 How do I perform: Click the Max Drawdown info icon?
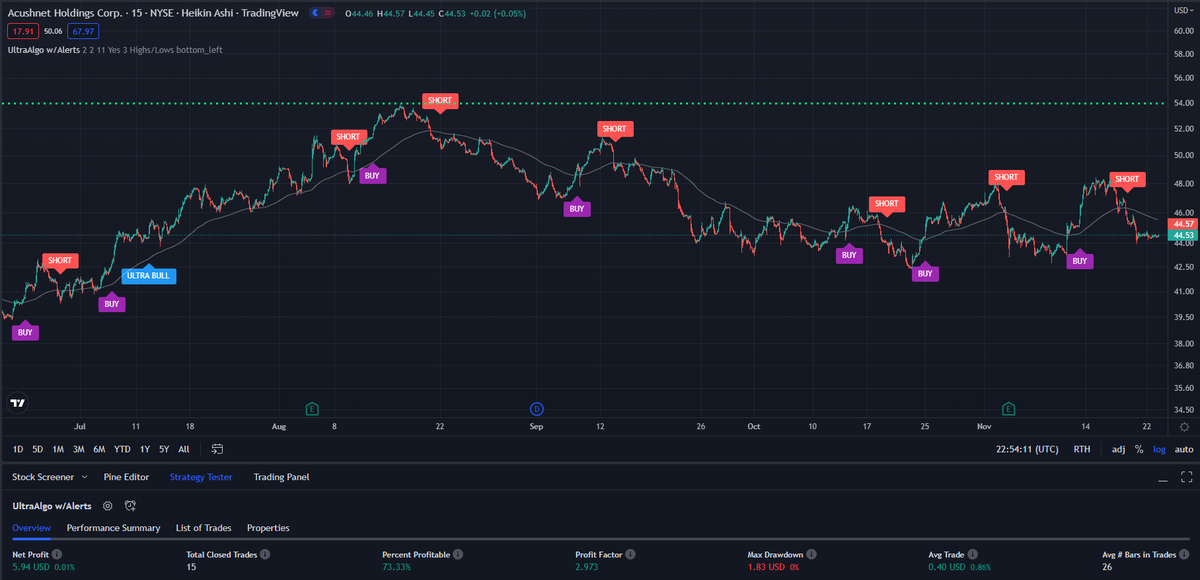point(811,553)
